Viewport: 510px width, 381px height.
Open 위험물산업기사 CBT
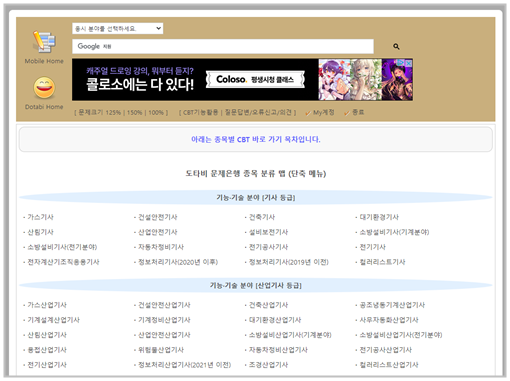161,350
